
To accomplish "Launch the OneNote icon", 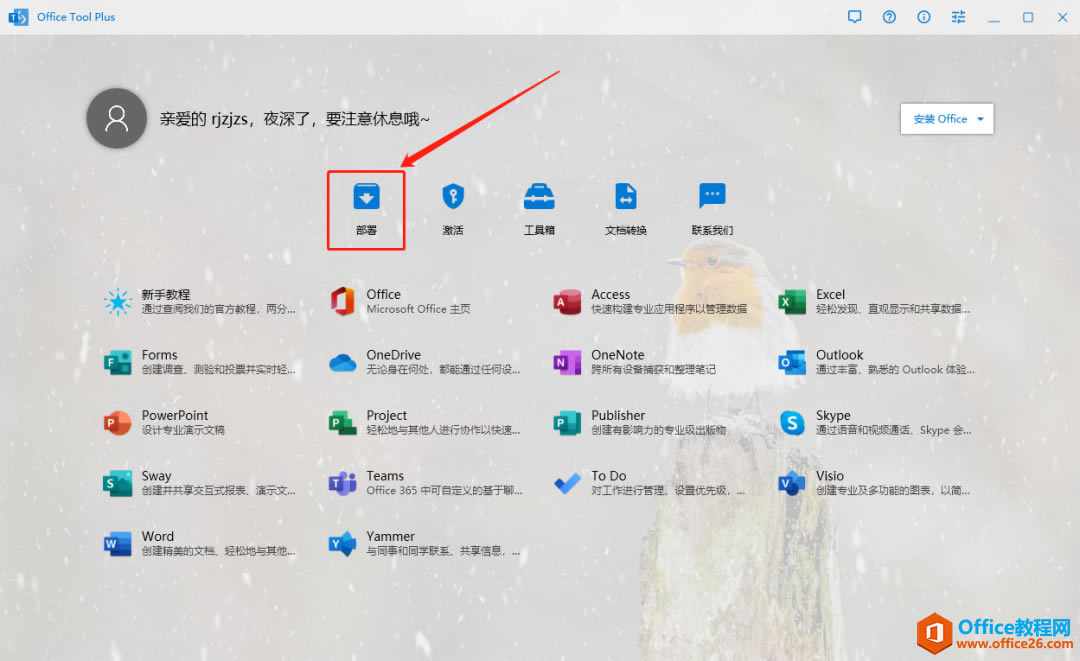I will pyautogui.click(x=567, y=362).
